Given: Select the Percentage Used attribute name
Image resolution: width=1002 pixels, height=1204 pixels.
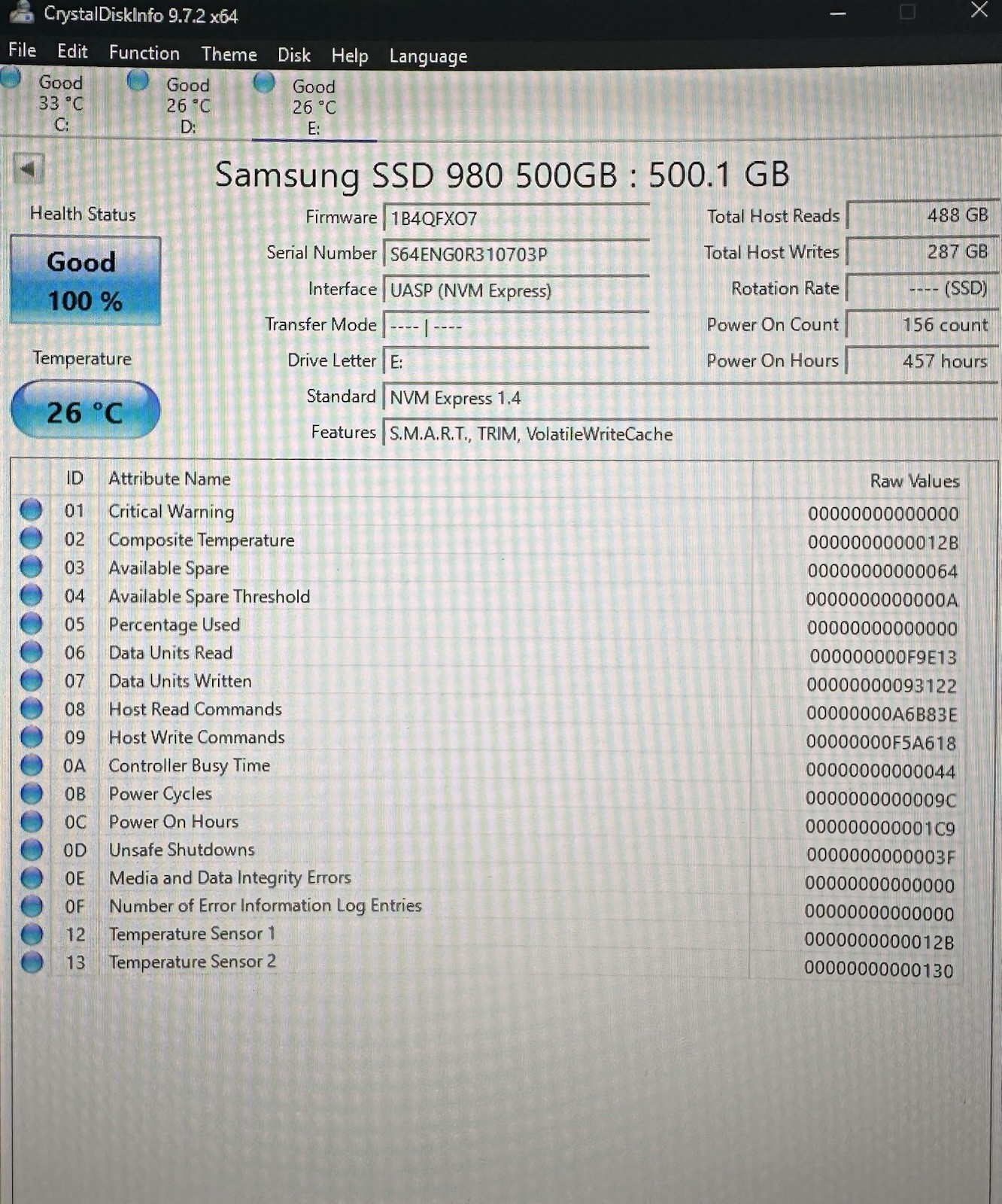Looking at the screenshot, I should click(x=175, y=625).
